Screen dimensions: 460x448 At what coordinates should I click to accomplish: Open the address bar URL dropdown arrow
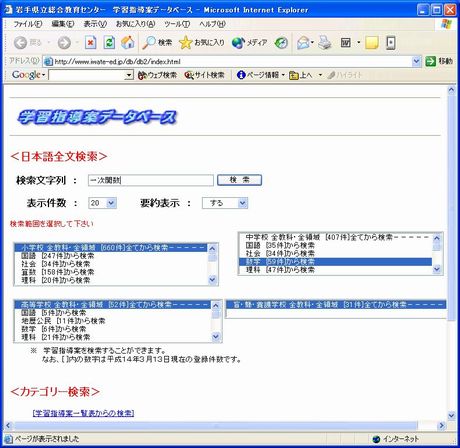pos(416,61)
